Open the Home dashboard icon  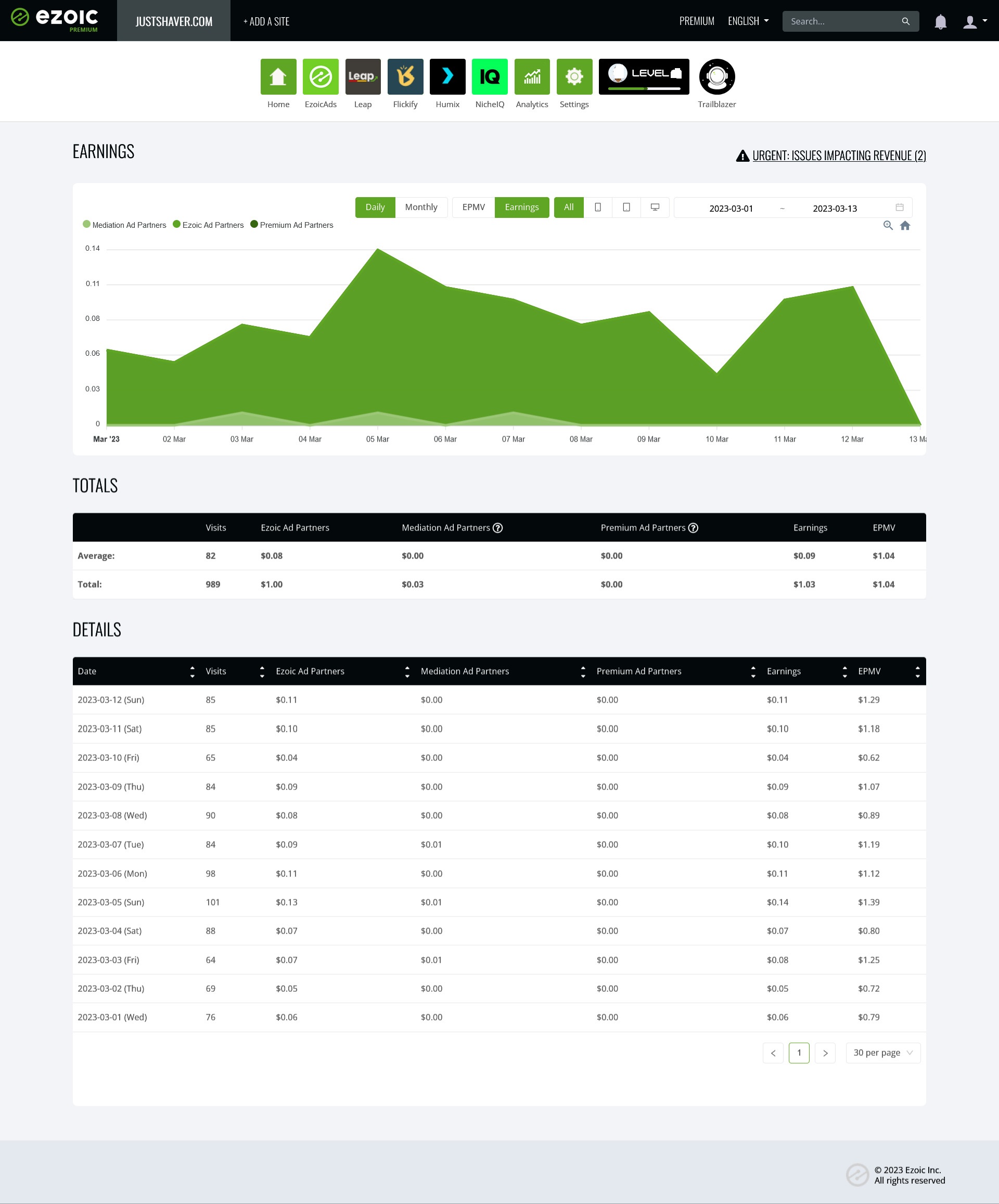coord(278,76)
